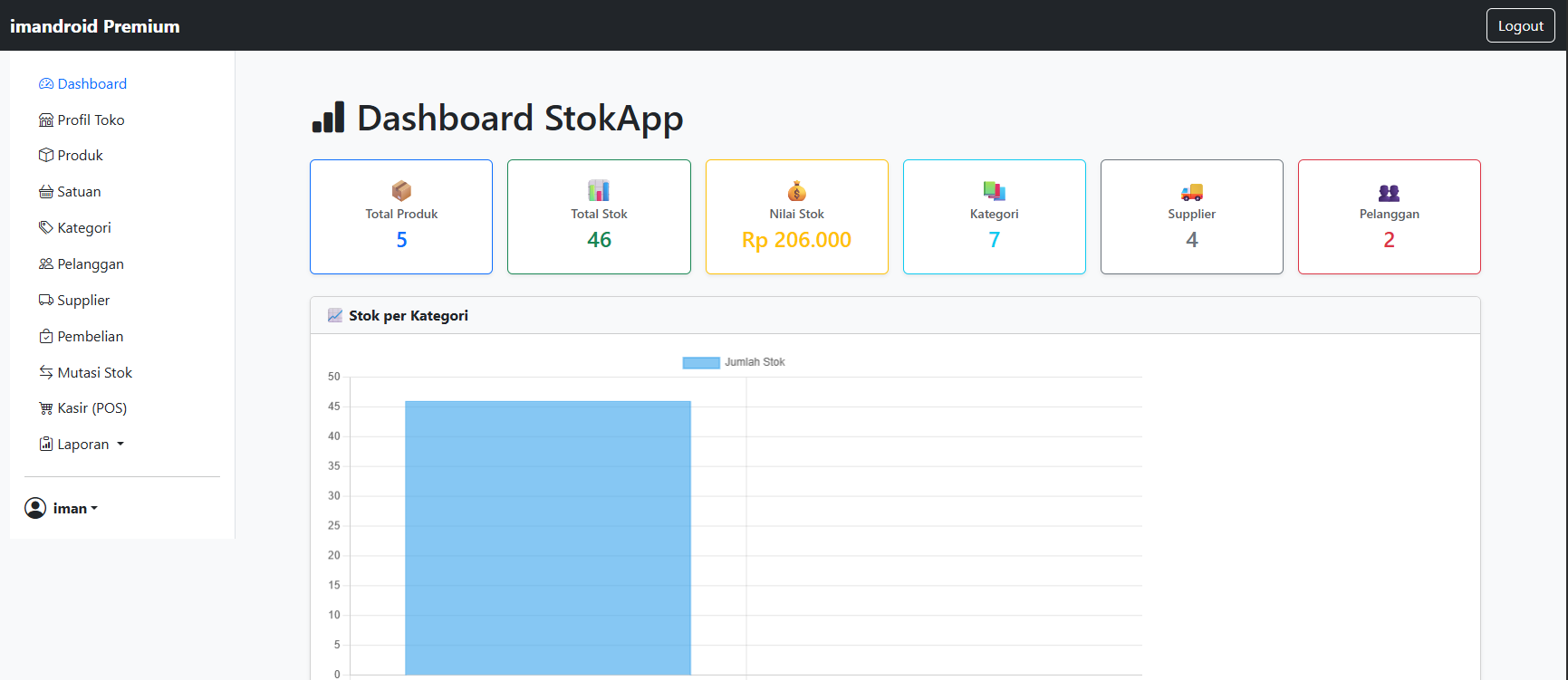1568x680 pixels.
Task: Open the iman user dropdown
Action: point(62,508)
